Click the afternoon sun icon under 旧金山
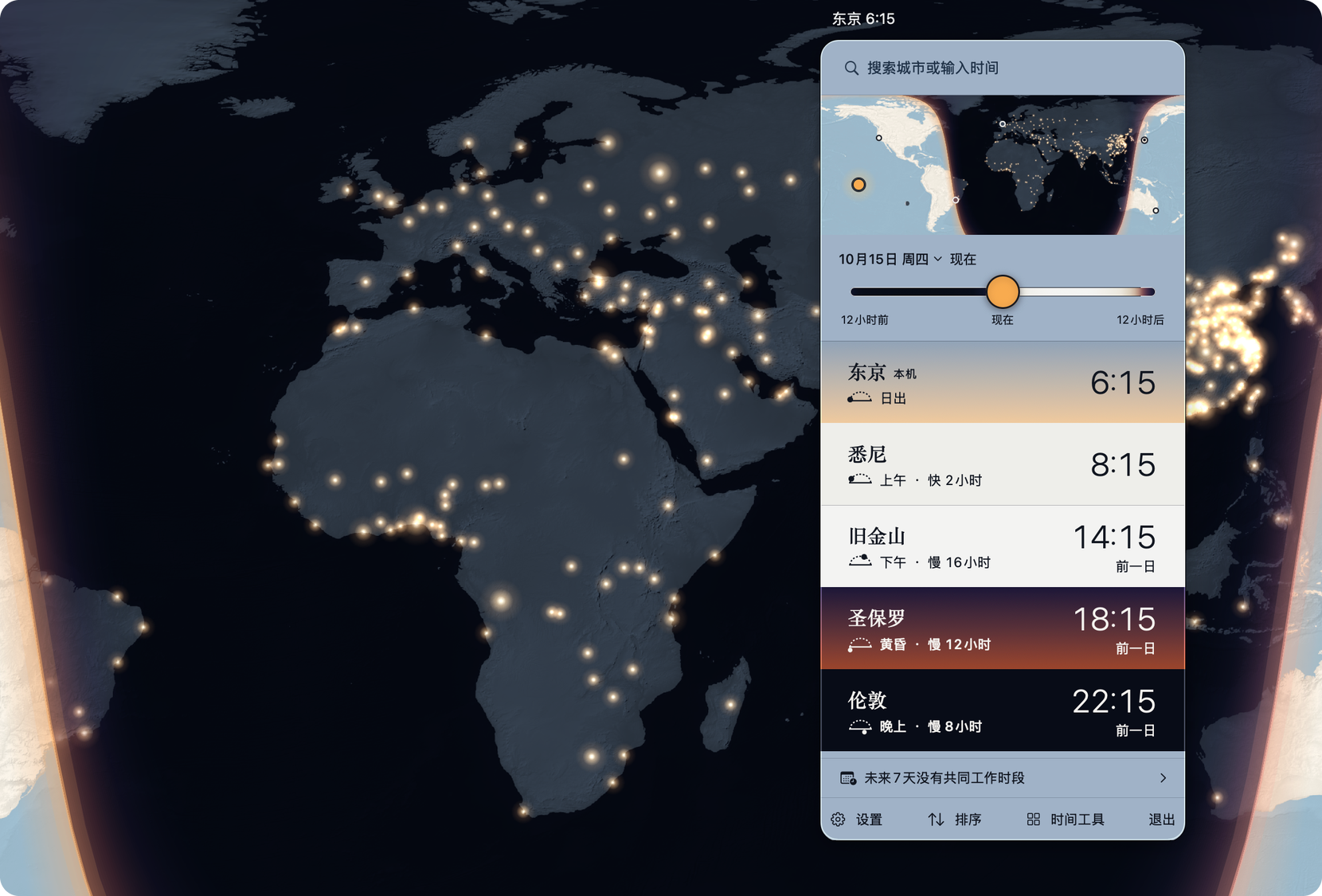This screenshot has width=1322, height=896. [859, 561]
